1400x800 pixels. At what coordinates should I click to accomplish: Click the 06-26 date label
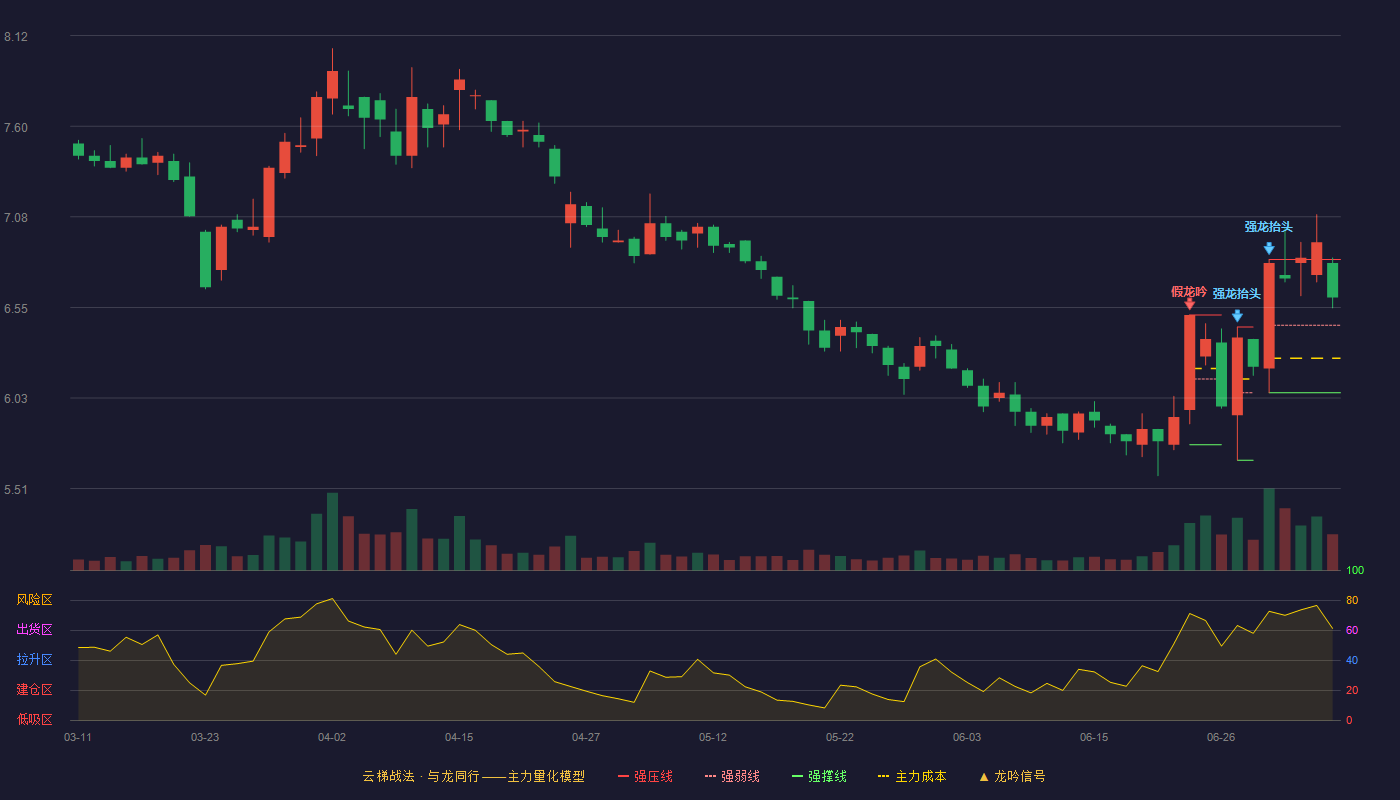(1221, 737)
